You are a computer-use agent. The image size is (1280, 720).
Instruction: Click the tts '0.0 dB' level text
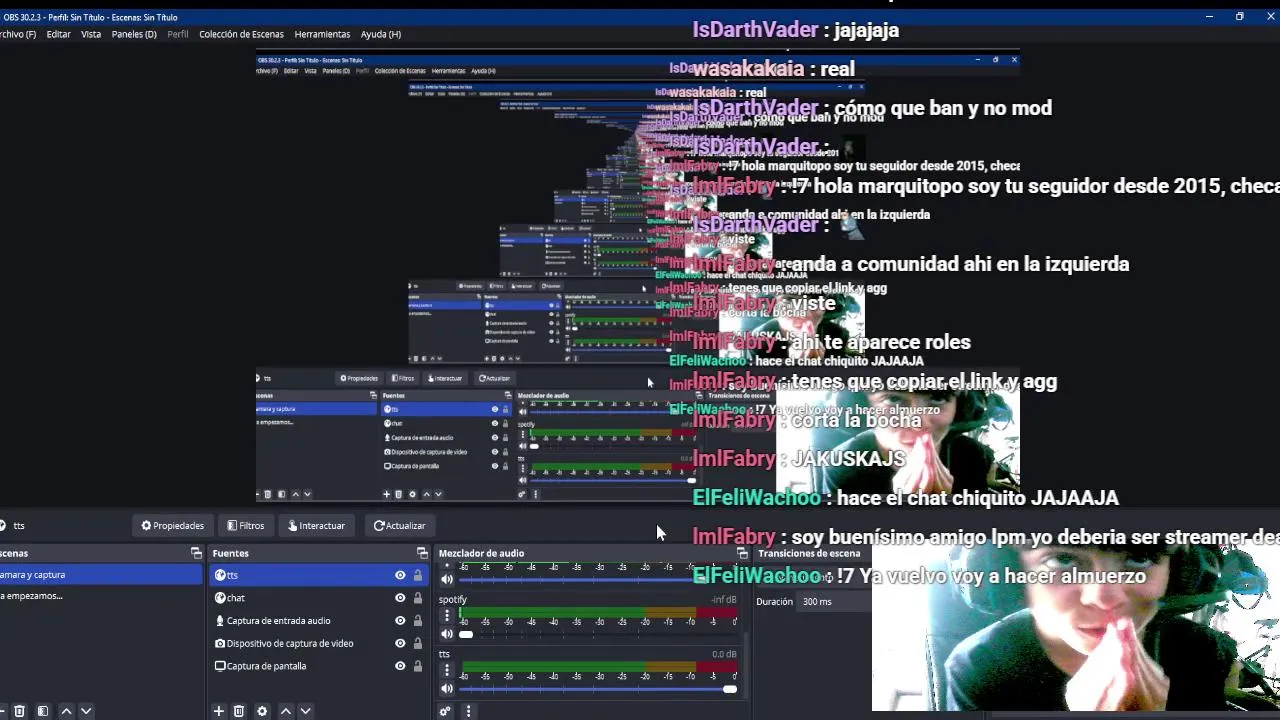(x=724, y=654)
